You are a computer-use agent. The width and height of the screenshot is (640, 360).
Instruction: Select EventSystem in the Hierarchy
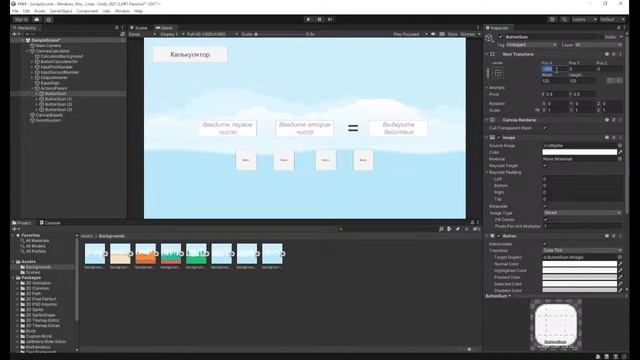(x=48, y=120)
